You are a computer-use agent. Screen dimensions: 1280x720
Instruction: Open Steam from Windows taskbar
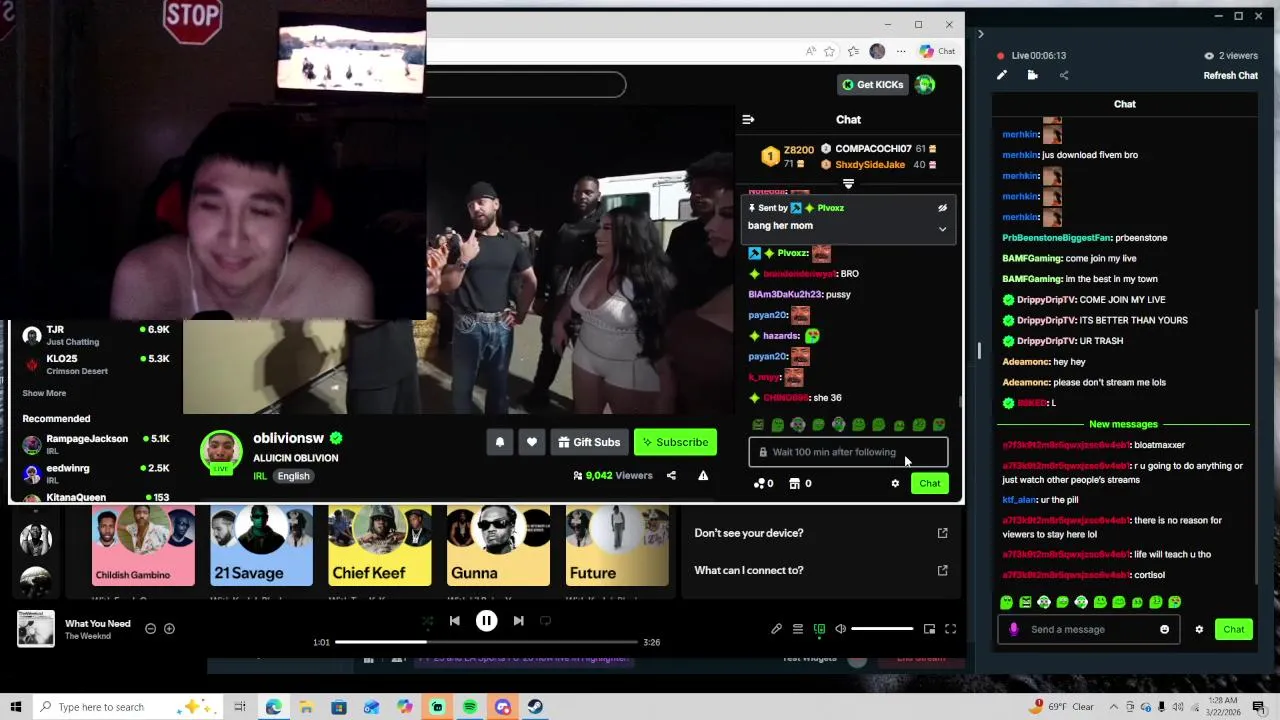(x=535, y=707)
